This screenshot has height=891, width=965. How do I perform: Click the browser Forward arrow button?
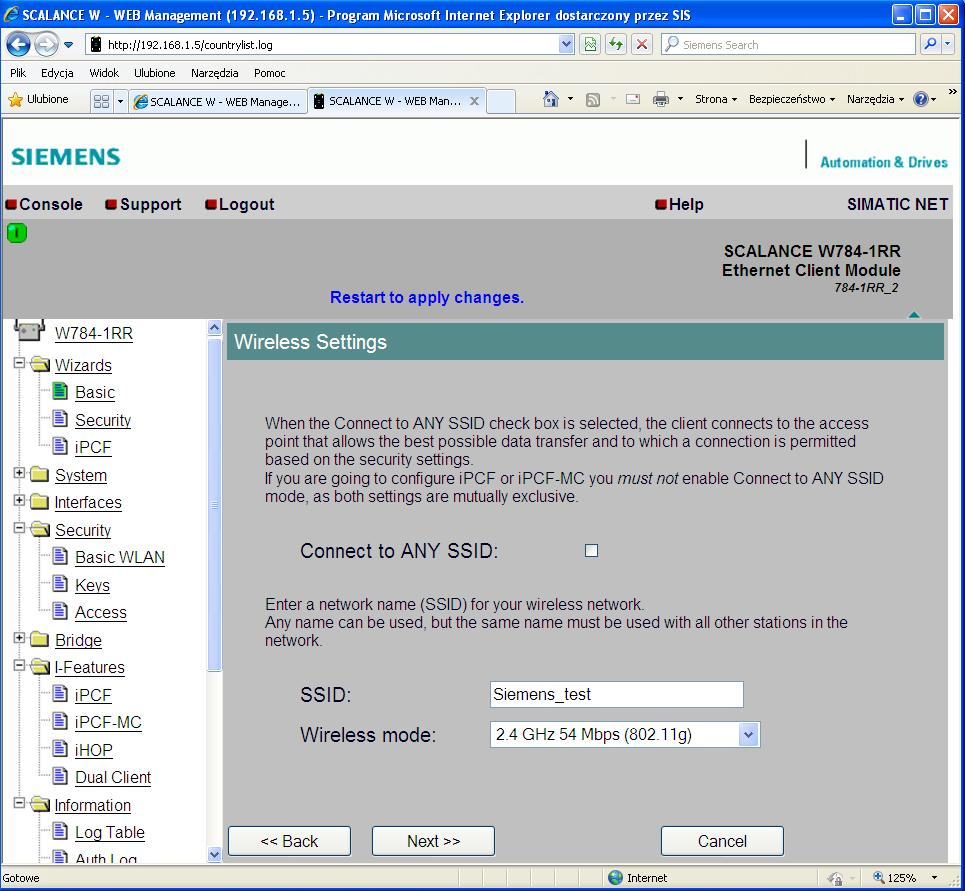[x=46, y=44]
